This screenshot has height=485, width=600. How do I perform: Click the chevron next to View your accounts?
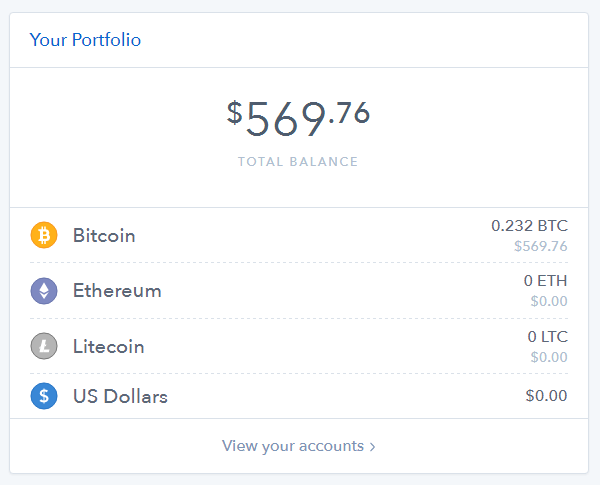(x=372, y=447)
